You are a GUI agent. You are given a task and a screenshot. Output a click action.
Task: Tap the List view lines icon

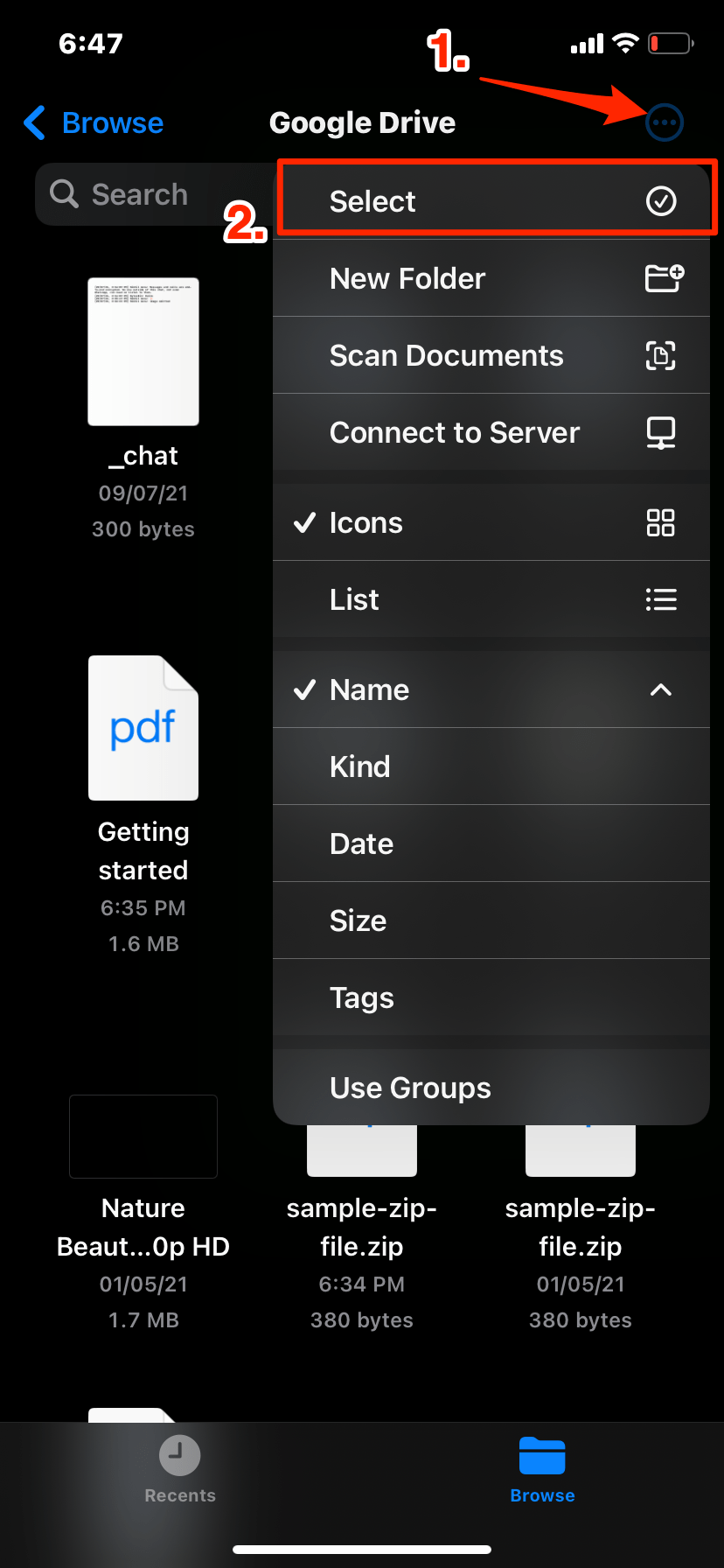coord(661,600)
